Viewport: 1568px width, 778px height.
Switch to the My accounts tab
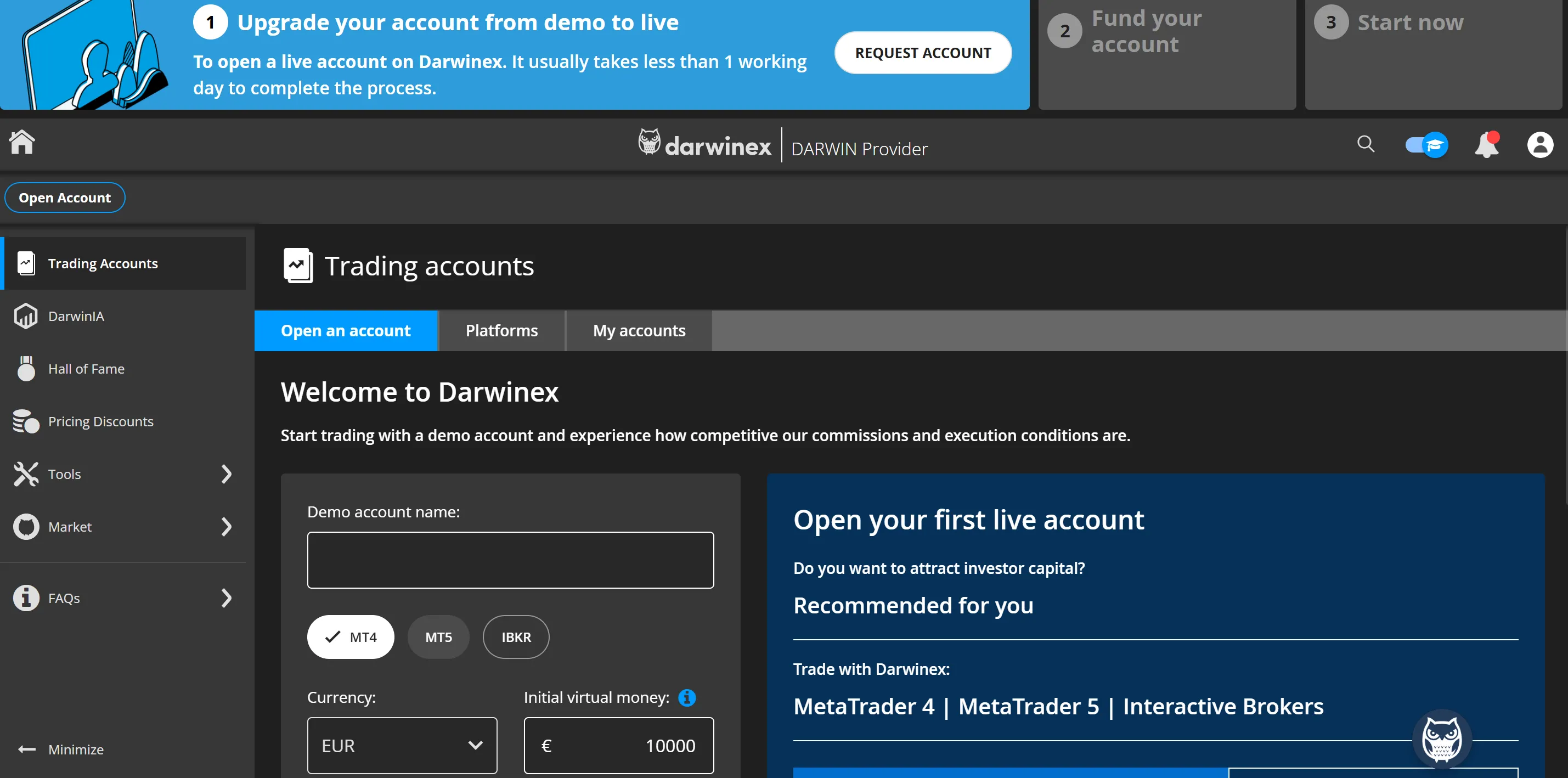tap(639, 330)
